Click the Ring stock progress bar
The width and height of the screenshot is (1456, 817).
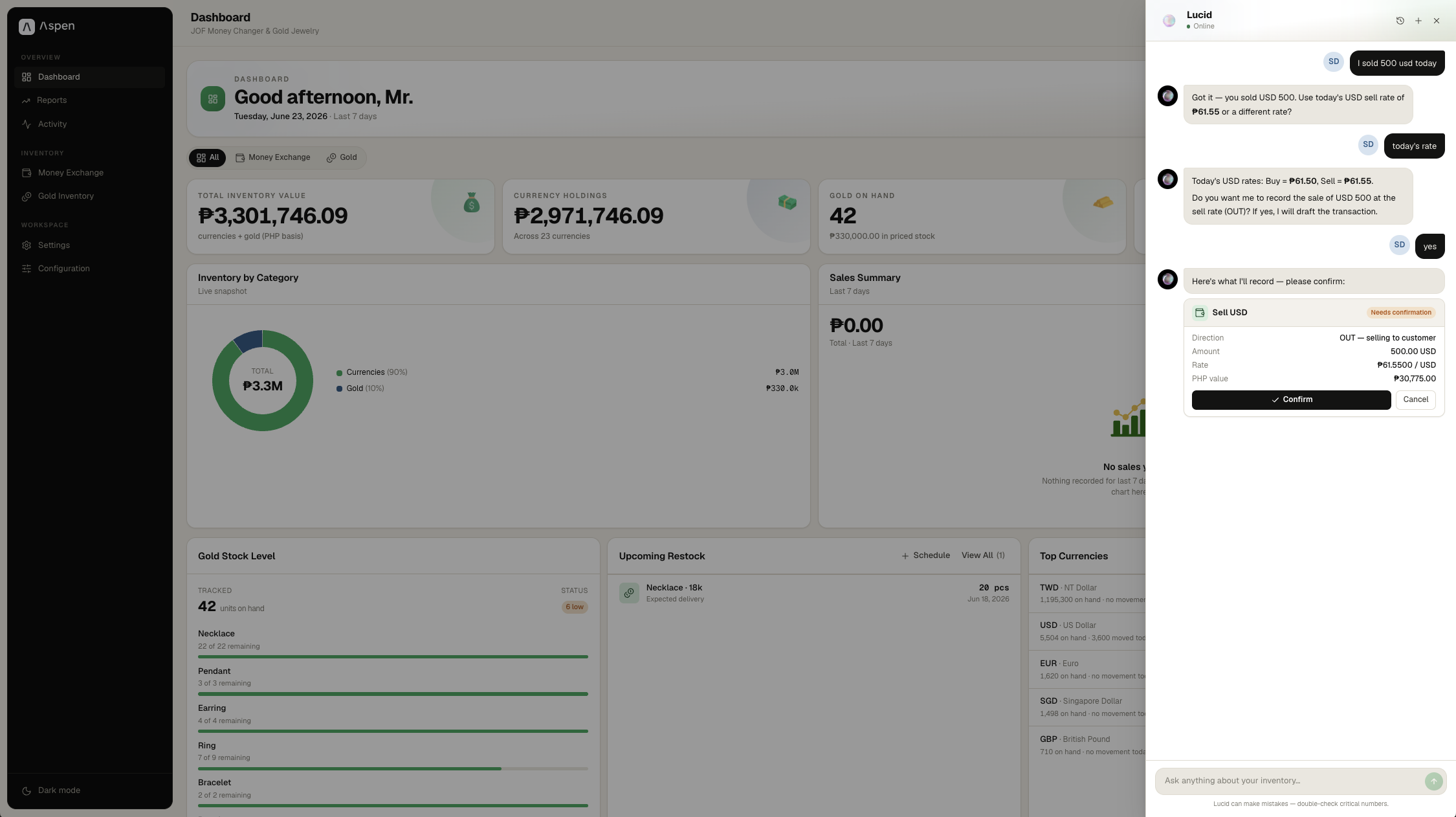pyautogui.click(x=393, y=769)
